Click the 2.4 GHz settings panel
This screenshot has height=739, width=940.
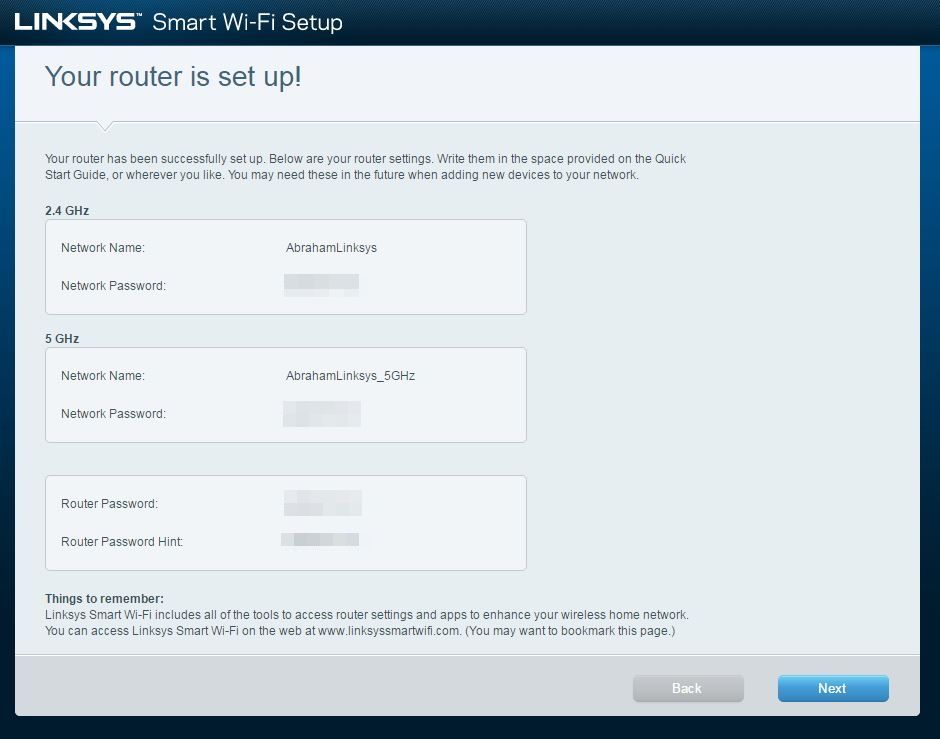click(285, 266)
